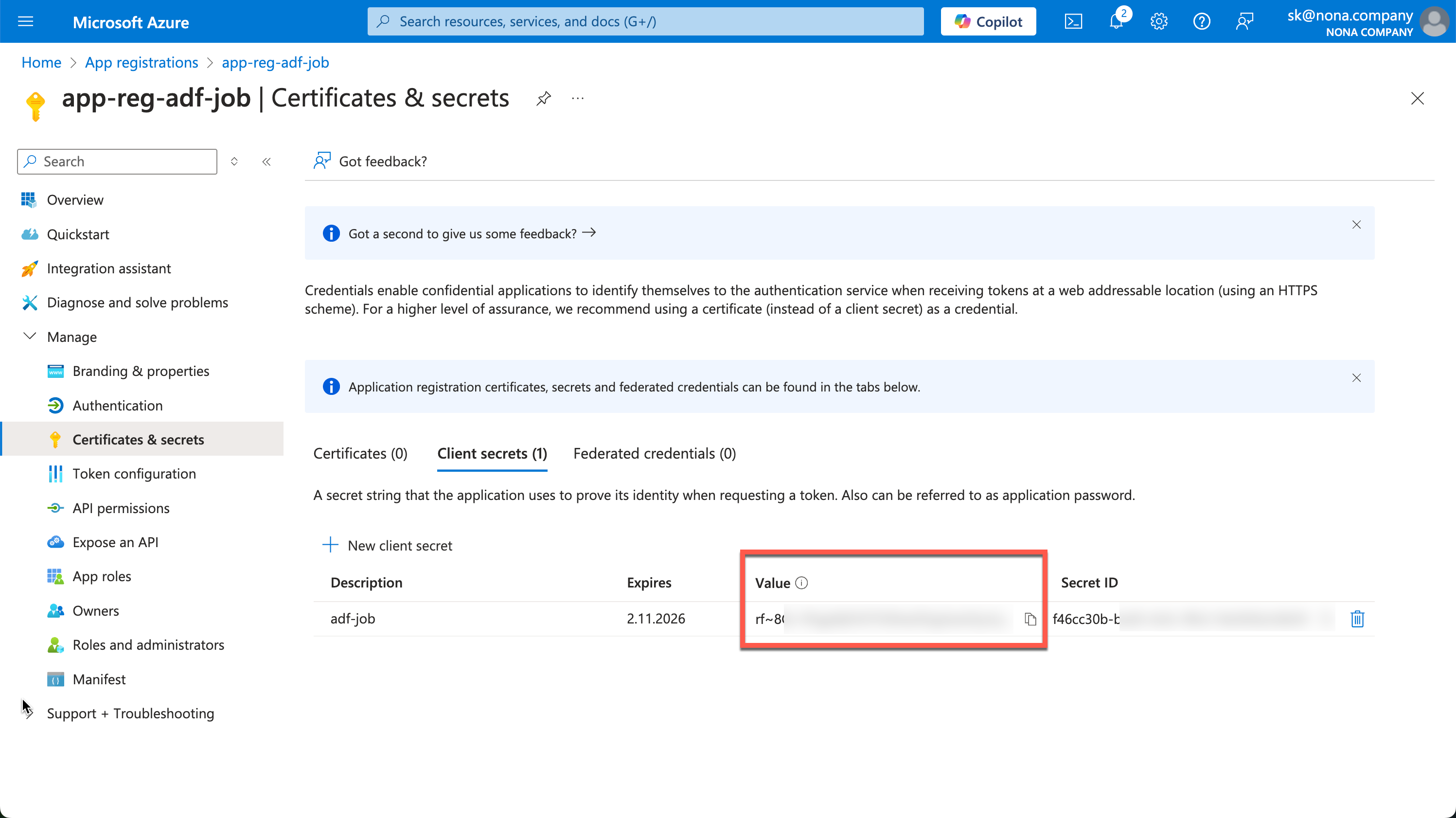Screen dimensions: 1456x818
Task: Open the portal hamburger menu
Action: coord(26,21)
